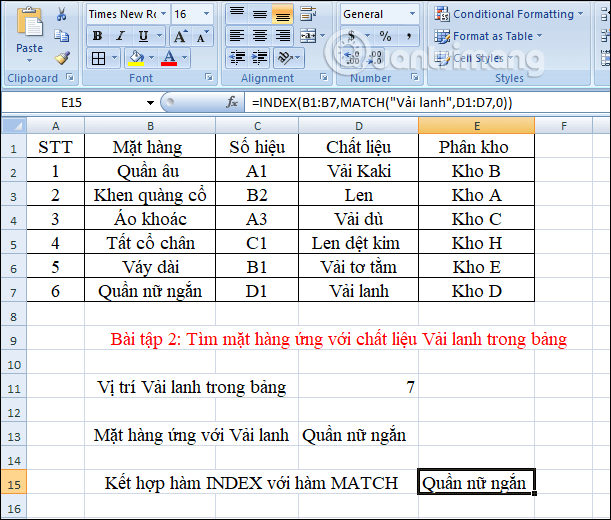This screenshot has height=520, width=611.
Task: Select cell with Kho D
Action: (477, 291)
